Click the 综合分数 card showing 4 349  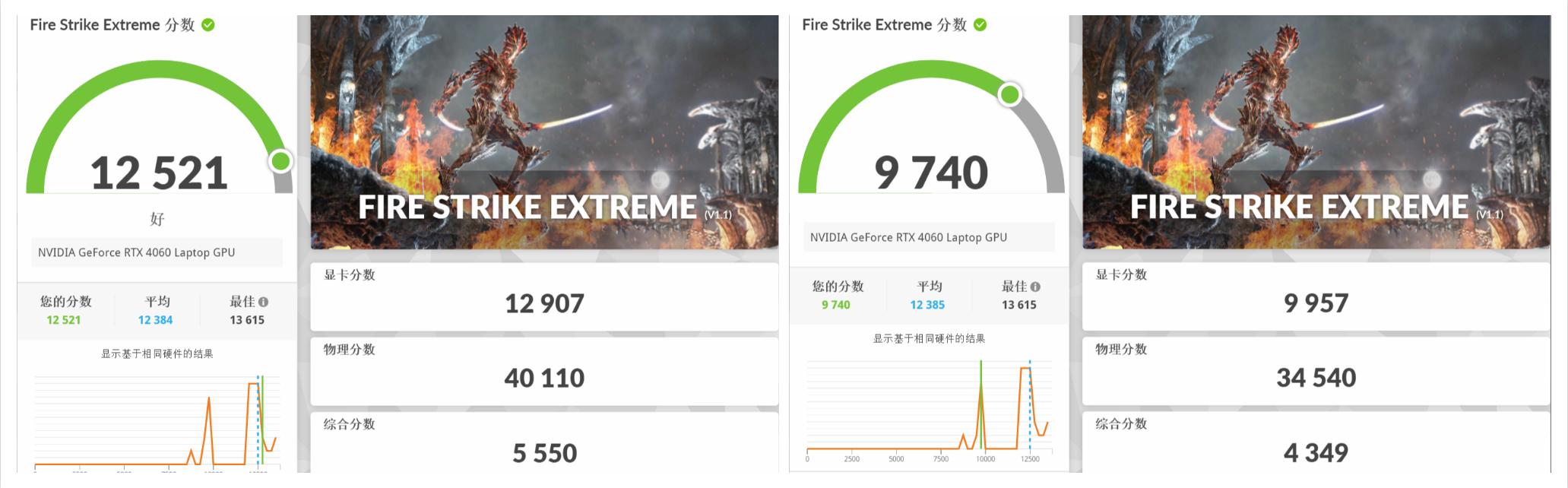point(1316,445)
